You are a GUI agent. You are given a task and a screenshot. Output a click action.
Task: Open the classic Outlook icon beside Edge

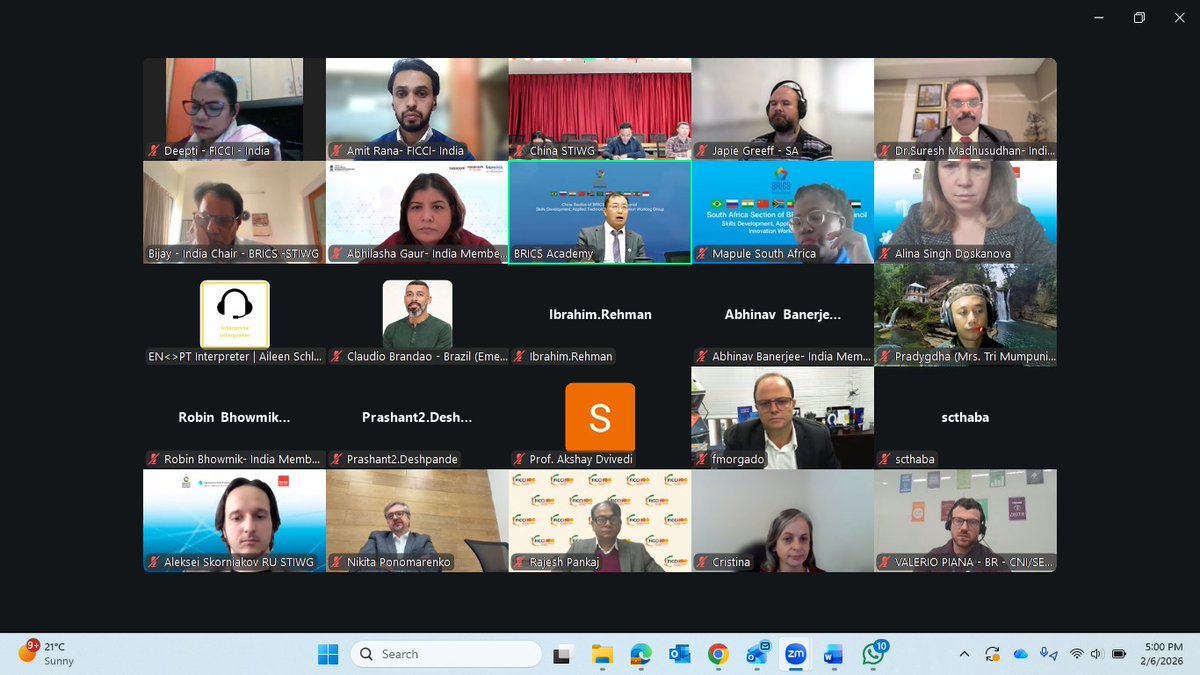(680, 654)
